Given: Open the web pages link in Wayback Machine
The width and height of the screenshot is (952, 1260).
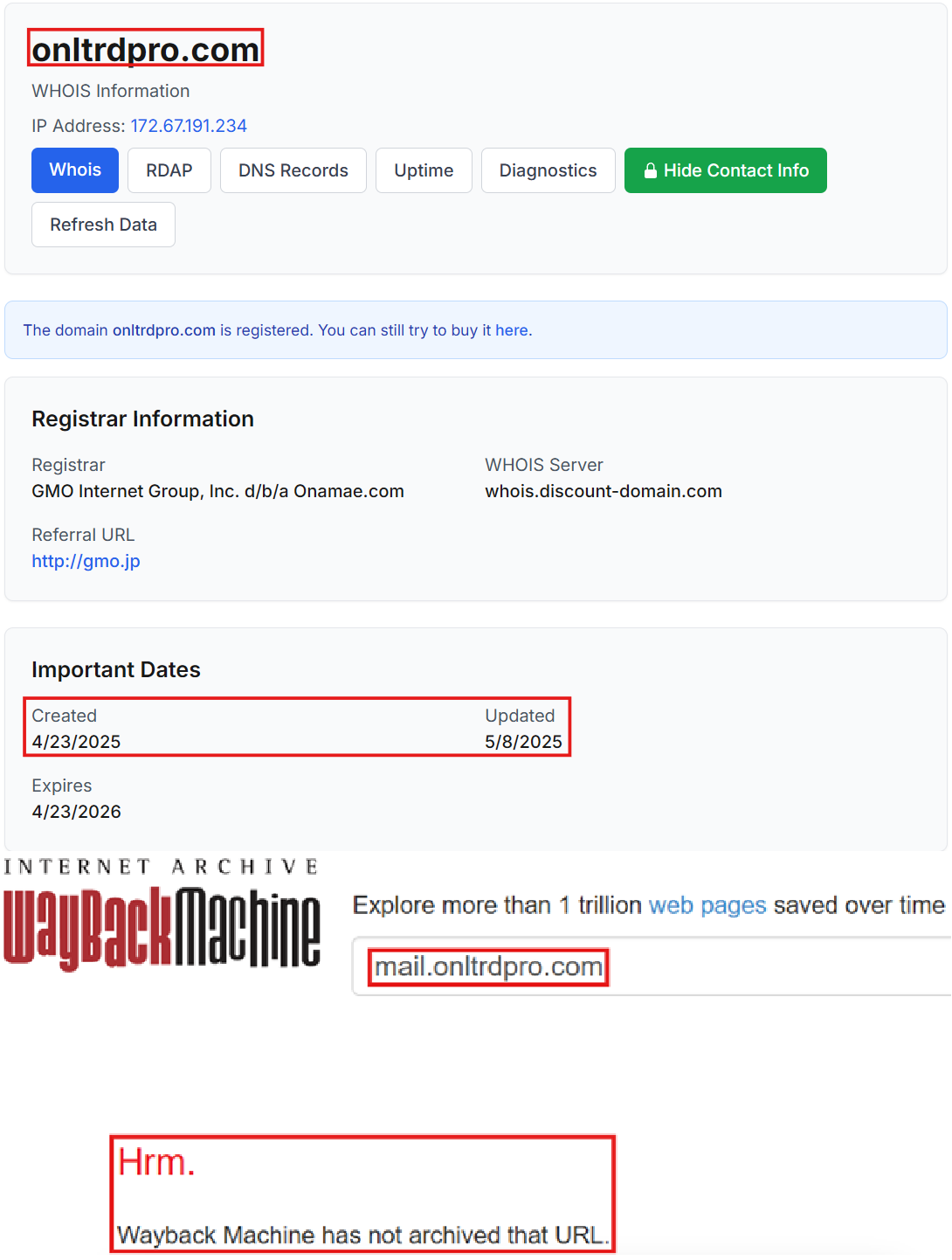Looking at the screenshot, I should (x=707, y=905).
